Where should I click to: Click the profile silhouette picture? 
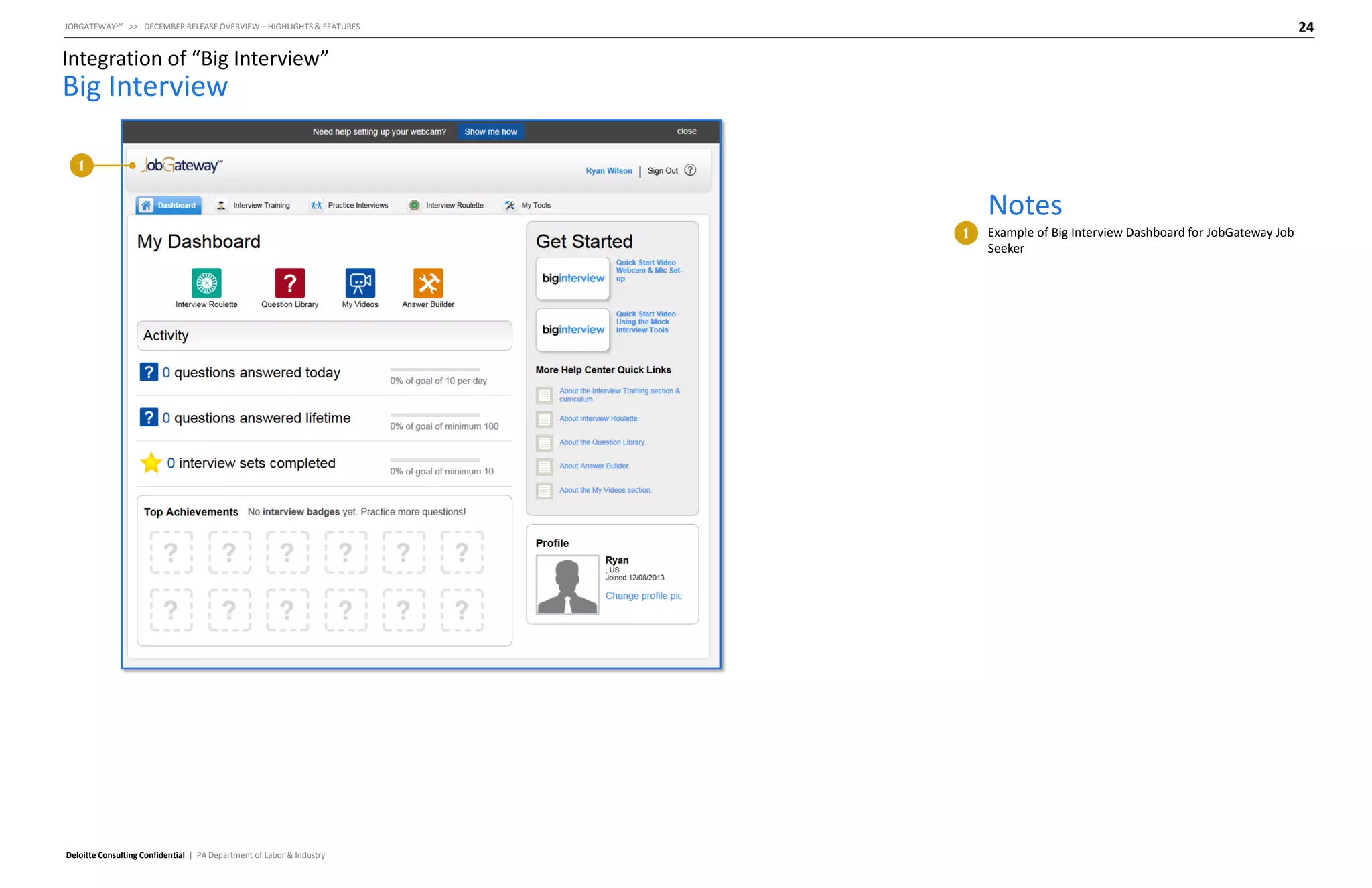pos(567,584)
